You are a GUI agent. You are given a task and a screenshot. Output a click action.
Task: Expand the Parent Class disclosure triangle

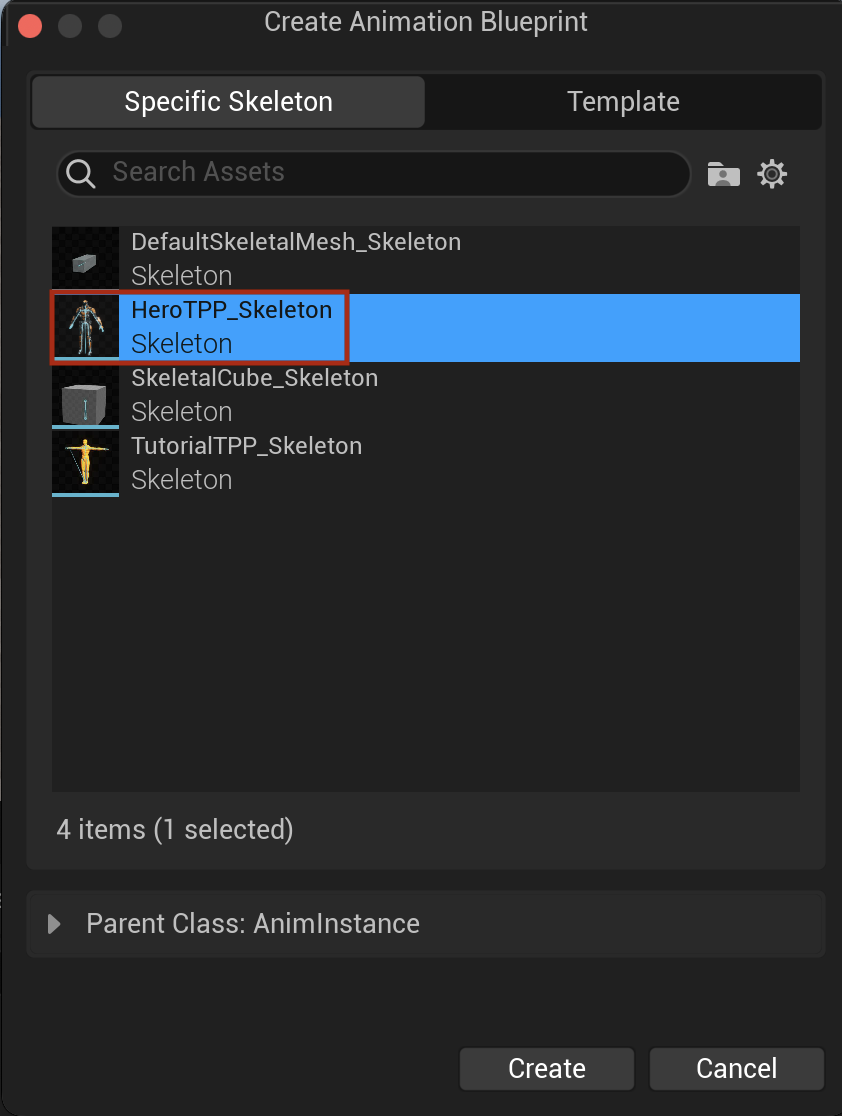pos(53,924)
